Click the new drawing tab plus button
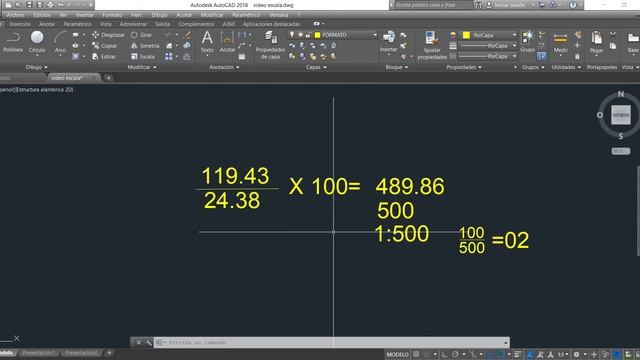 tap(109, 78)
